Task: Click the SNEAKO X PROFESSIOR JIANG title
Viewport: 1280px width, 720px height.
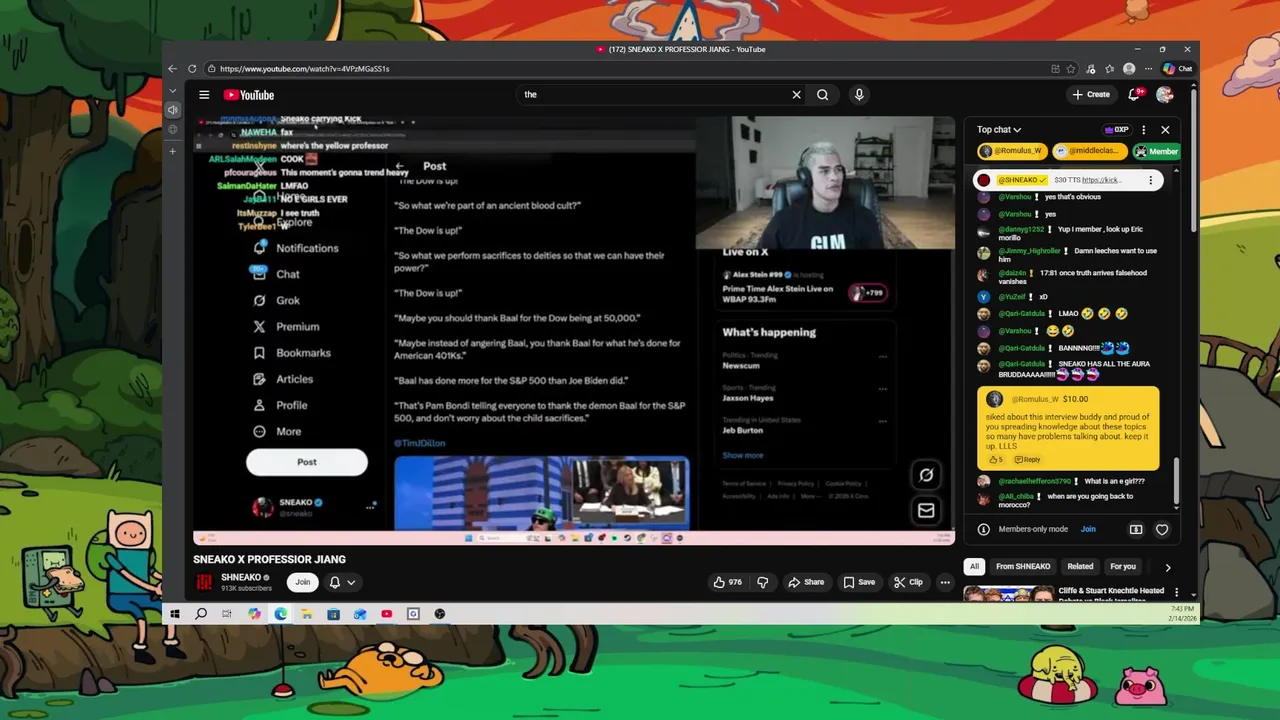Action: [269, 560]
